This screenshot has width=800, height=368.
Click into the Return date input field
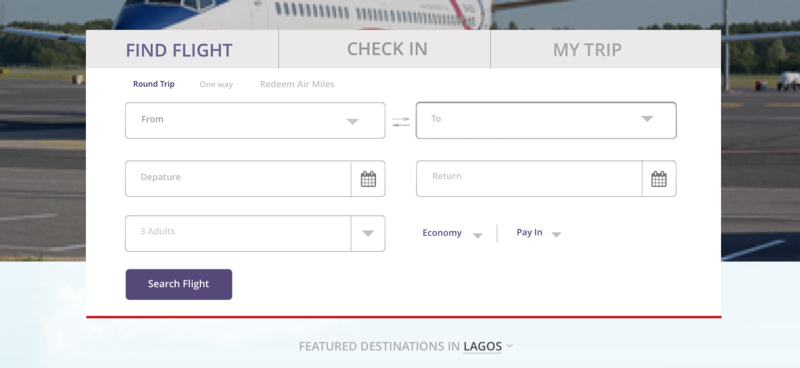(529, 179)
